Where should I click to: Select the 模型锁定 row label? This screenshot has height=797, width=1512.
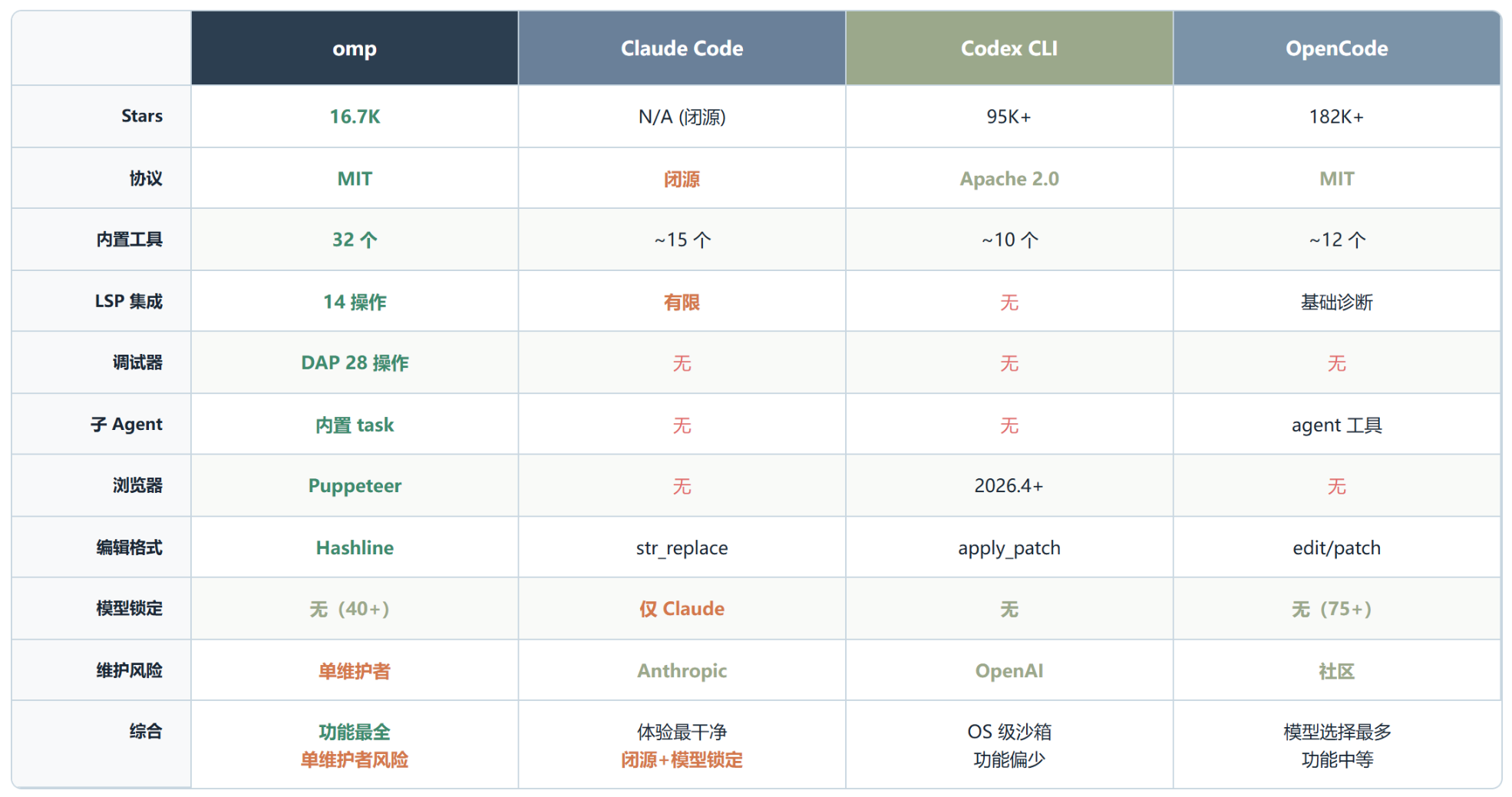pos(130,608)
